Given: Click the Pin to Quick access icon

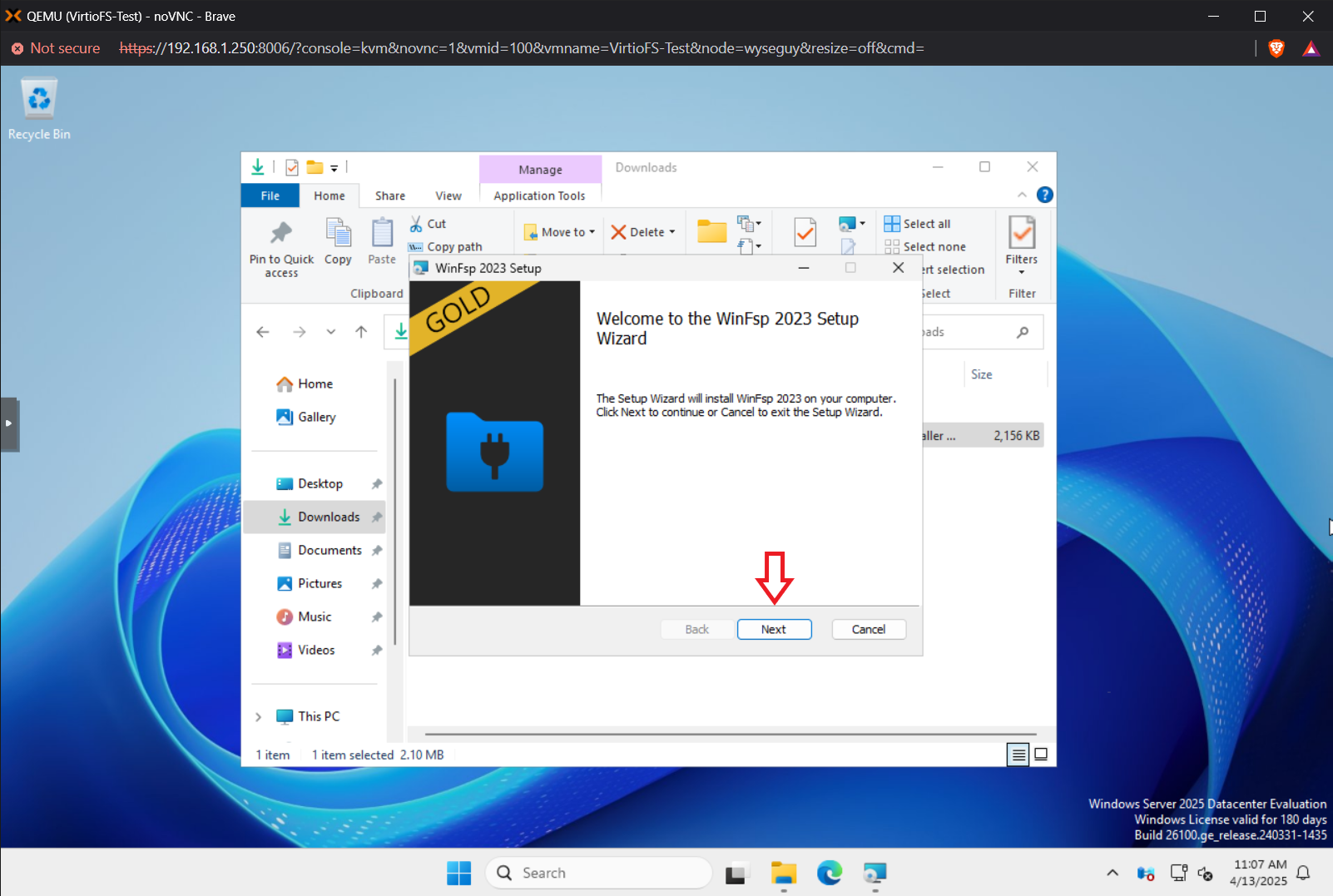Looking at the screenshot, I should click(x=281, y=232).
